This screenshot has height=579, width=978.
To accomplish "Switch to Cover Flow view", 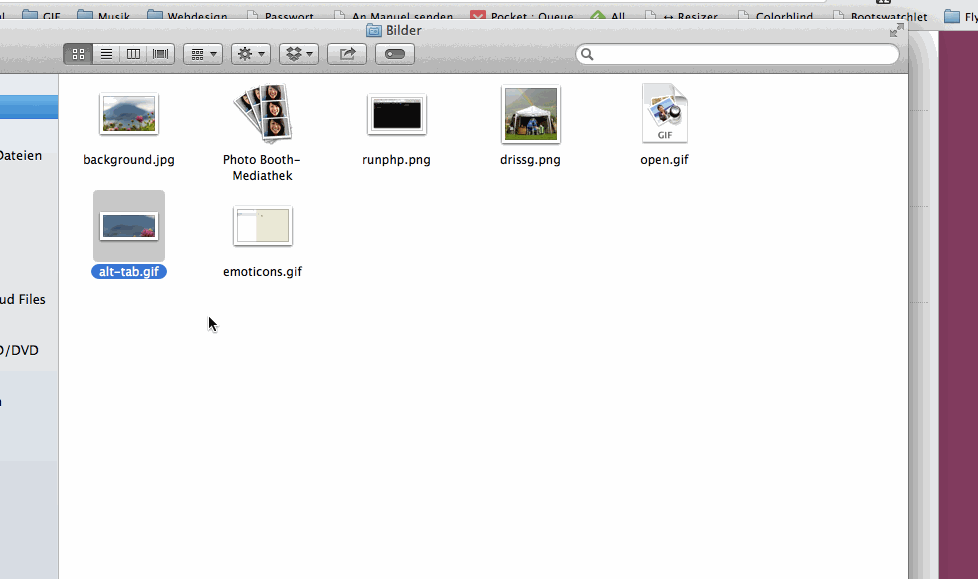I will (159, 54).
